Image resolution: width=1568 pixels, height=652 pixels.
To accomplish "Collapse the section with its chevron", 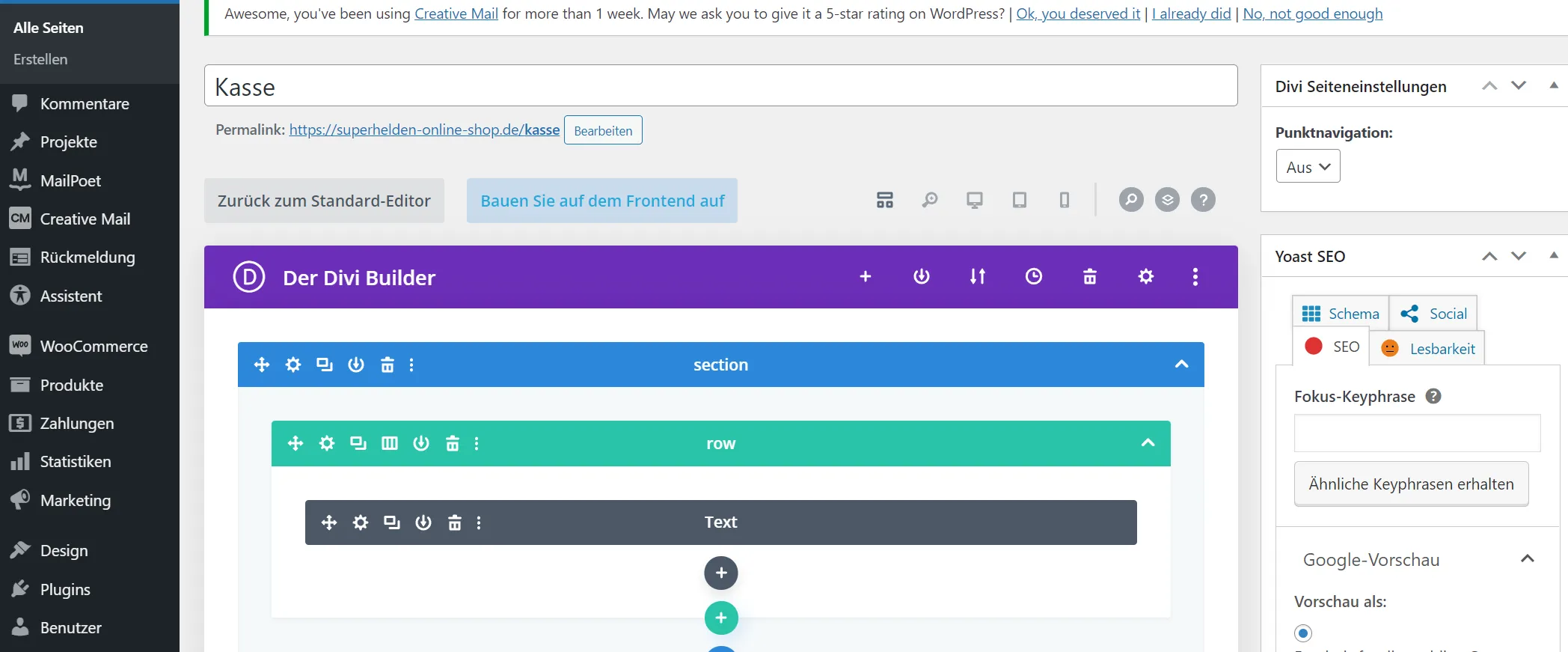I will pos(1182,365).
